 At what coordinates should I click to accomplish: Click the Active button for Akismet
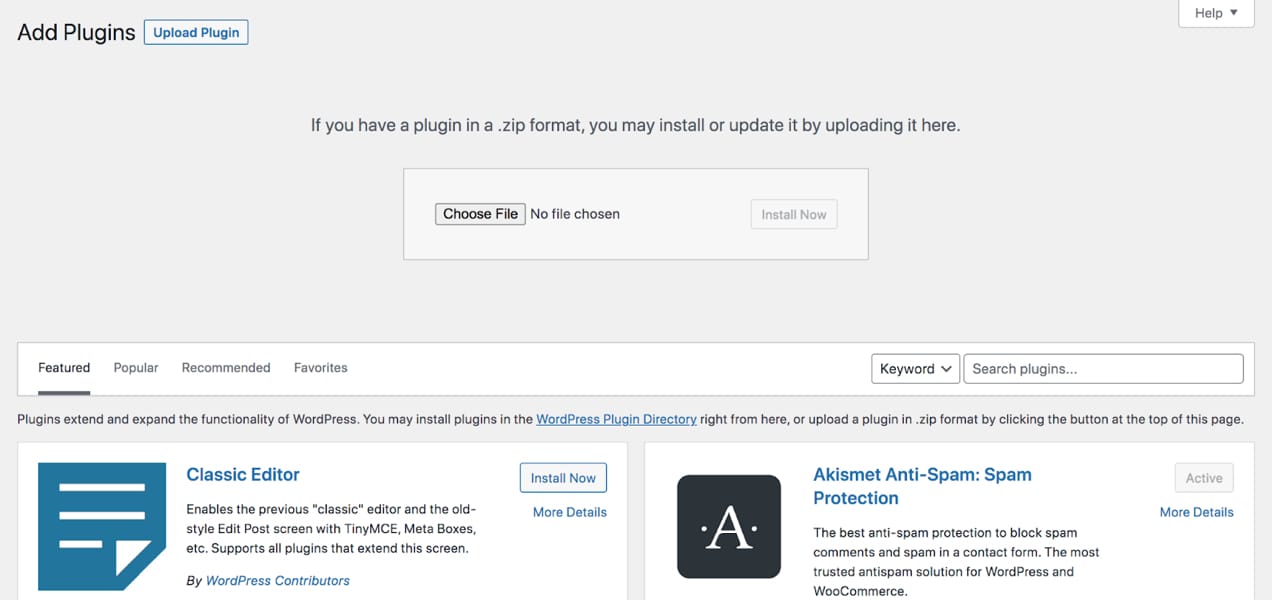[1204, 478]
